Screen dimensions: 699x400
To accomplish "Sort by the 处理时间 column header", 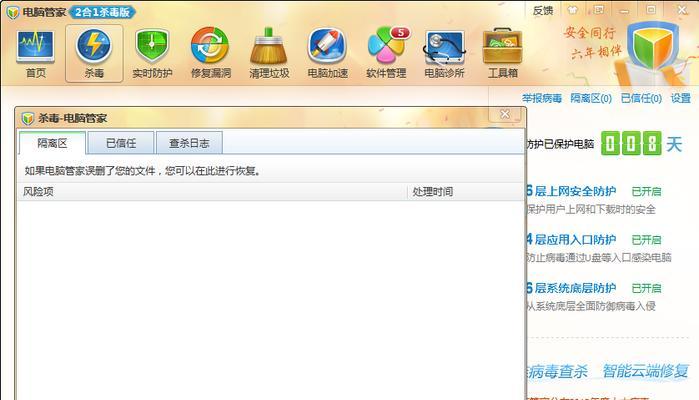I will [x=466, y=192].
